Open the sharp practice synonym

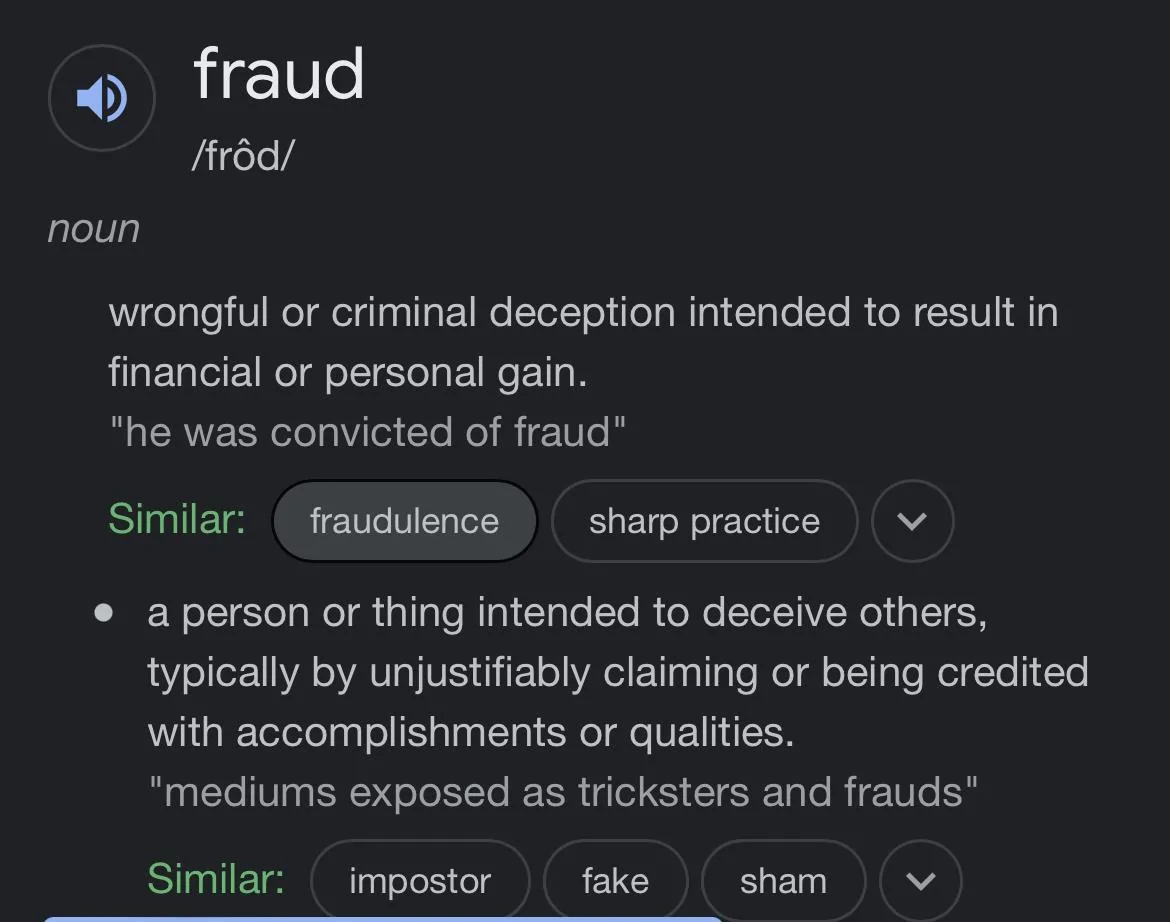click(x=704, y=521)
